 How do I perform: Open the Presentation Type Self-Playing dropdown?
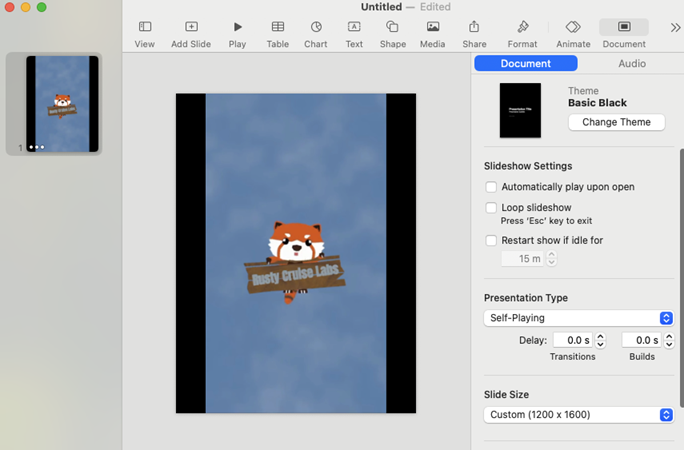(579, 318)
